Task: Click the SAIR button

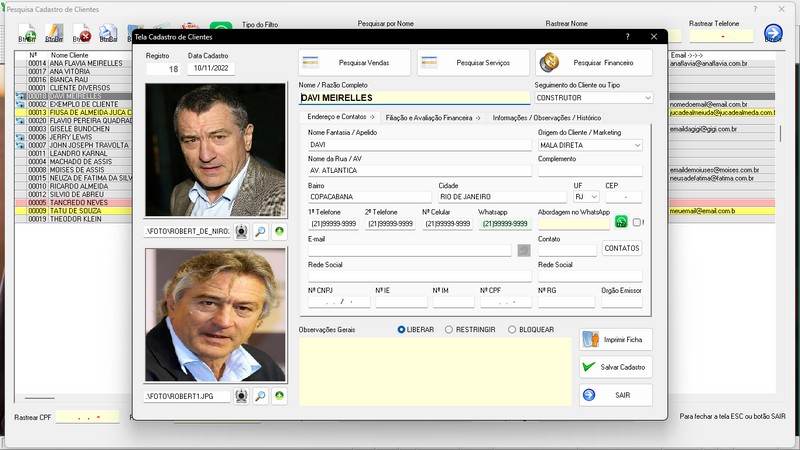Action: pyautogui.click(x=615, y=395)
